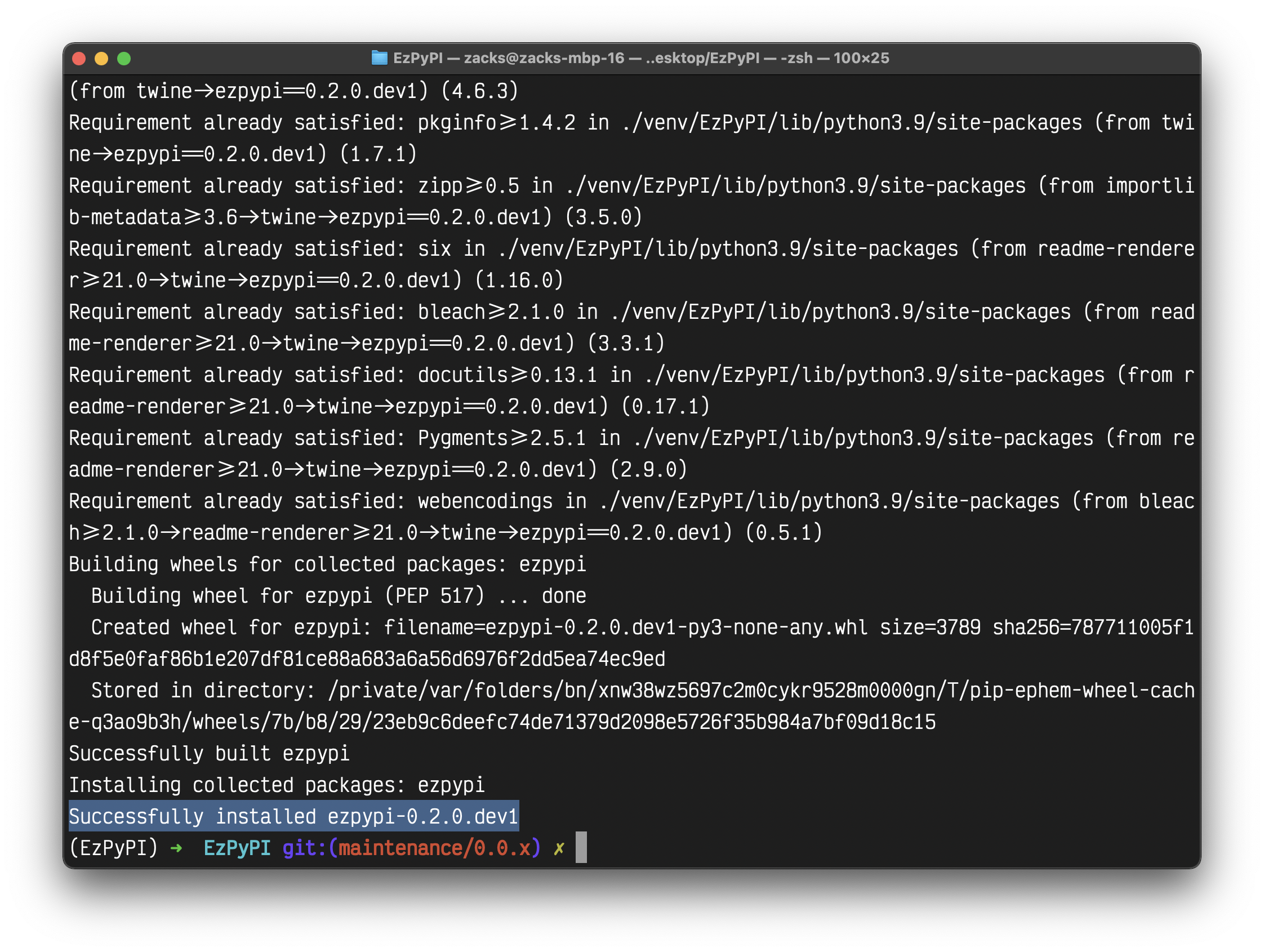Click the red maintenance/0.0.x branch name
This screenshot has height=952, width=1264.
[x=434, y=848]
